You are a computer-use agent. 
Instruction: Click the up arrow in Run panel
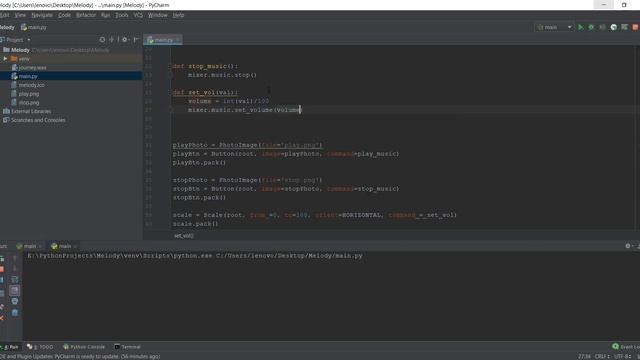click(15, 258)
